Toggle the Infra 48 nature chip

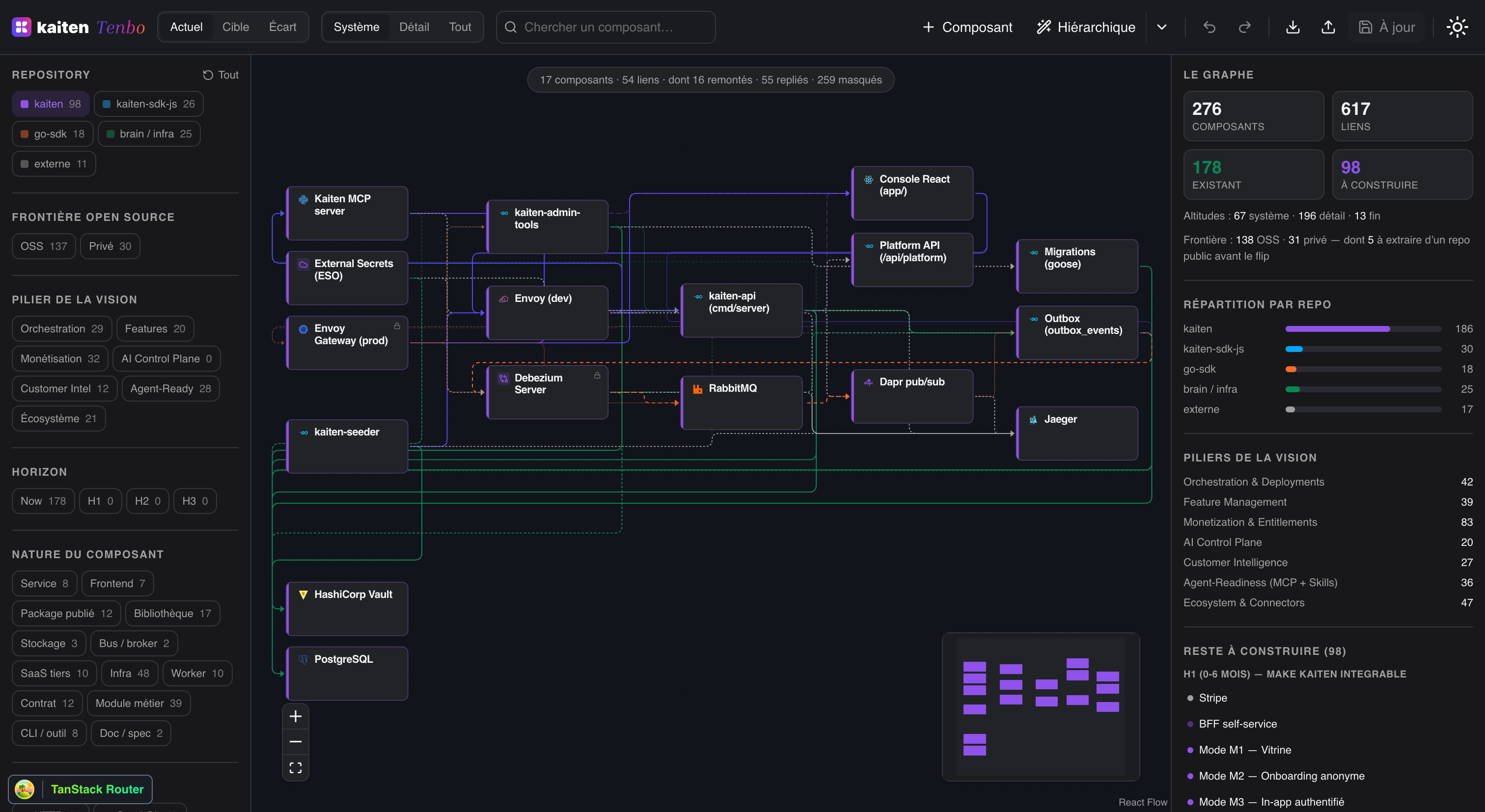tap(129, 673)
